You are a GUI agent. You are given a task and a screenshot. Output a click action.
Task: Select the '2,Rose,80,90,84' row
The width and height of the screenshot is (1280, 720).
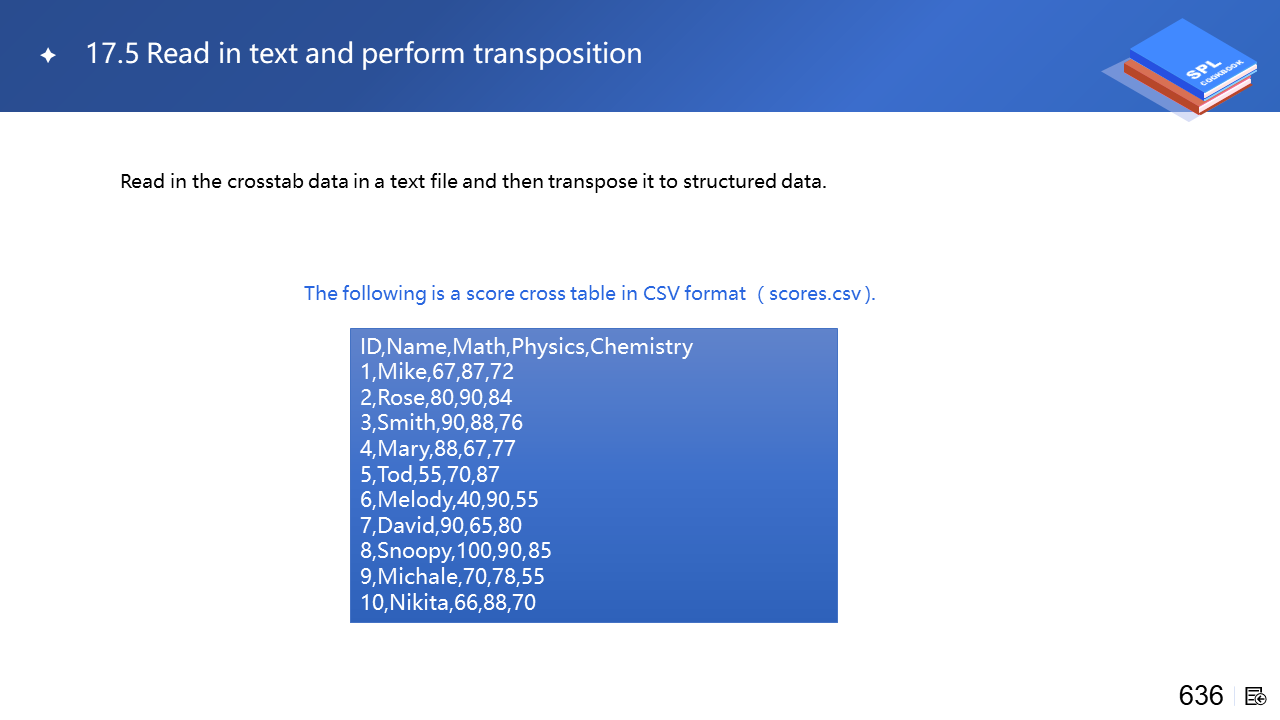pyautogui.click(x=436, y=398)
